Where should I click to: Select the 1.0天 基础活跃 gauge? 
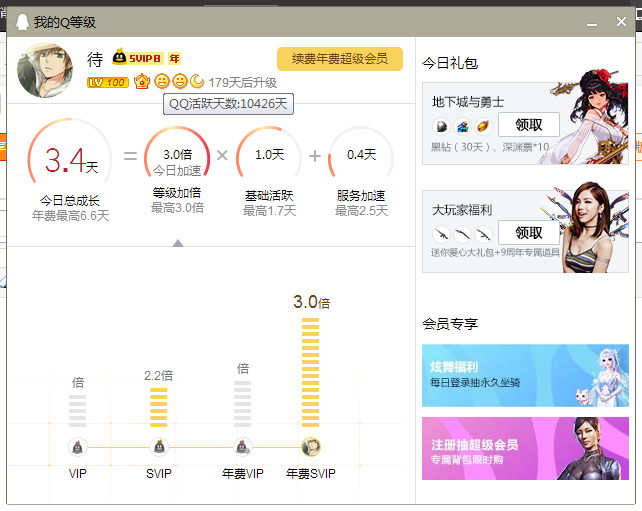point(269,153)
